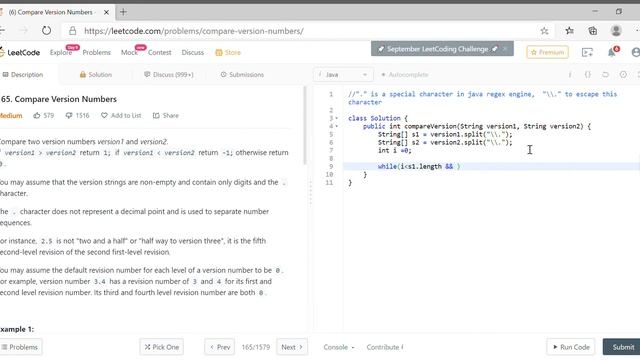Place cursor in line 9 while statement
Image resolution: width=640 pixels, height=360 pixels.
coord(419,167)
